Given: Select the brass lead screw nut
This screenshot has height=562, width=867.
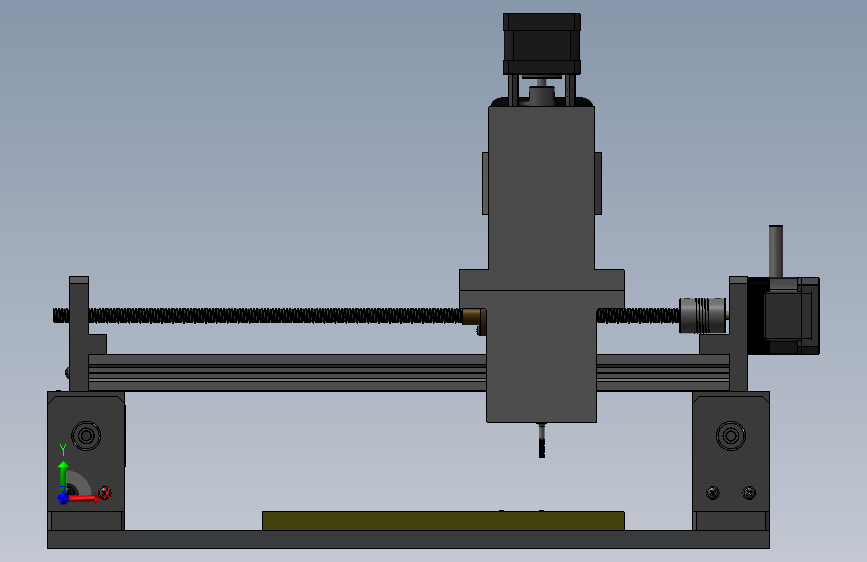Looking at the screenshot, I should [x=474, y=321].
